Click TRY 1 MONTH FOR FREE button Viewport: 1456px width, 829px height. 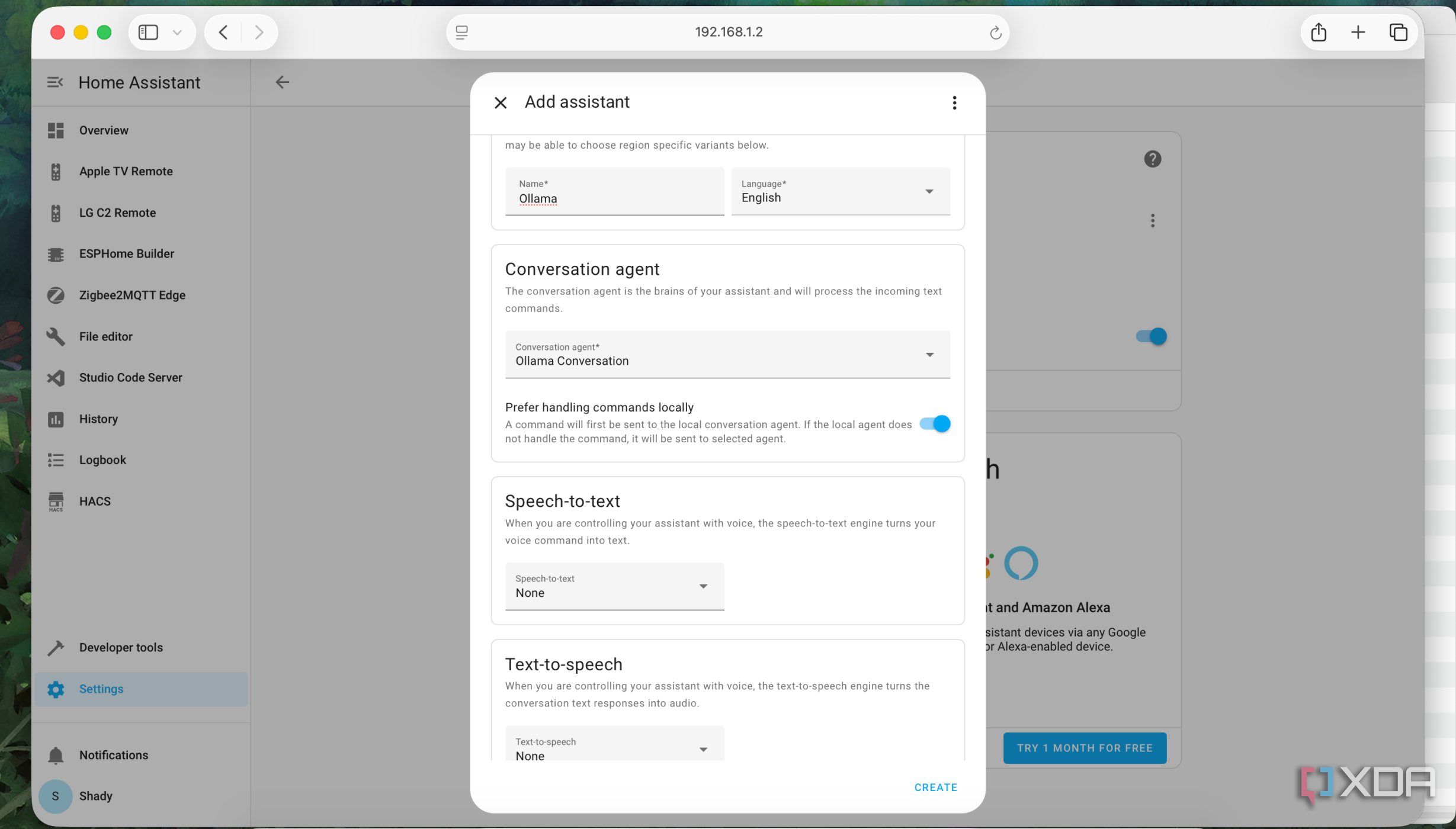coord(1085,748)
